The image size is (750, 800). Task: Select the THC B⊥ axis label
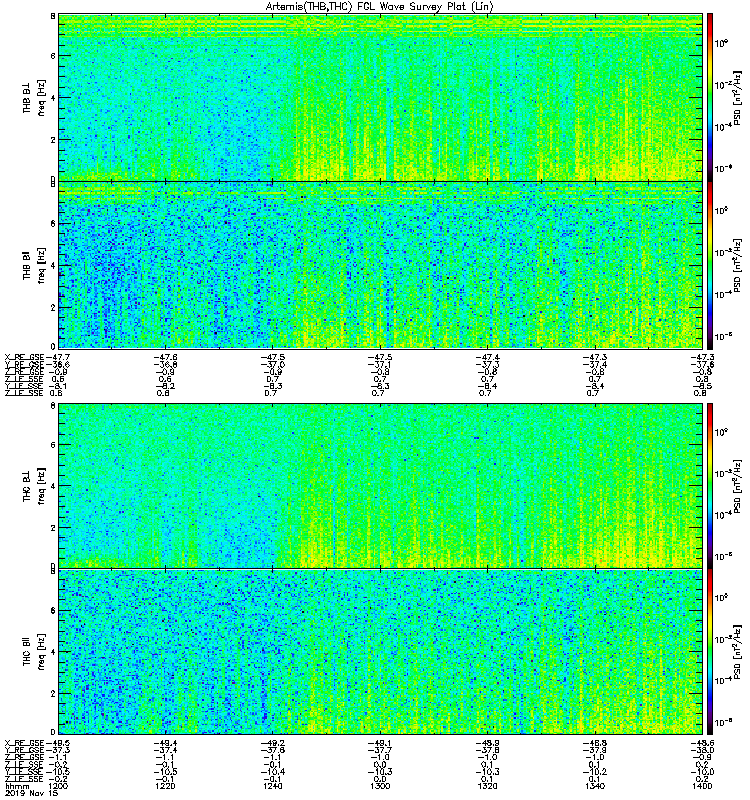click(x=27, y=486)
